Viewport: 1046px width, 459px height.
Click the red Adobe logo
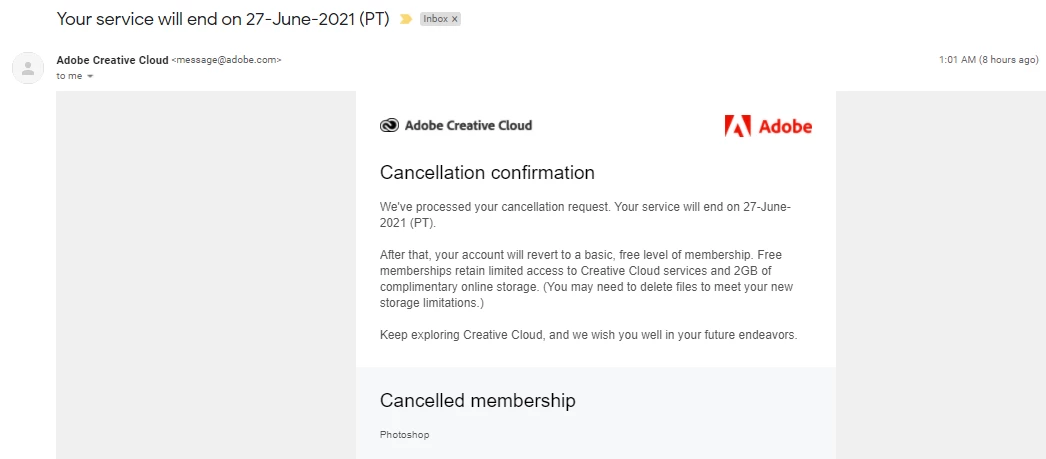737,126
